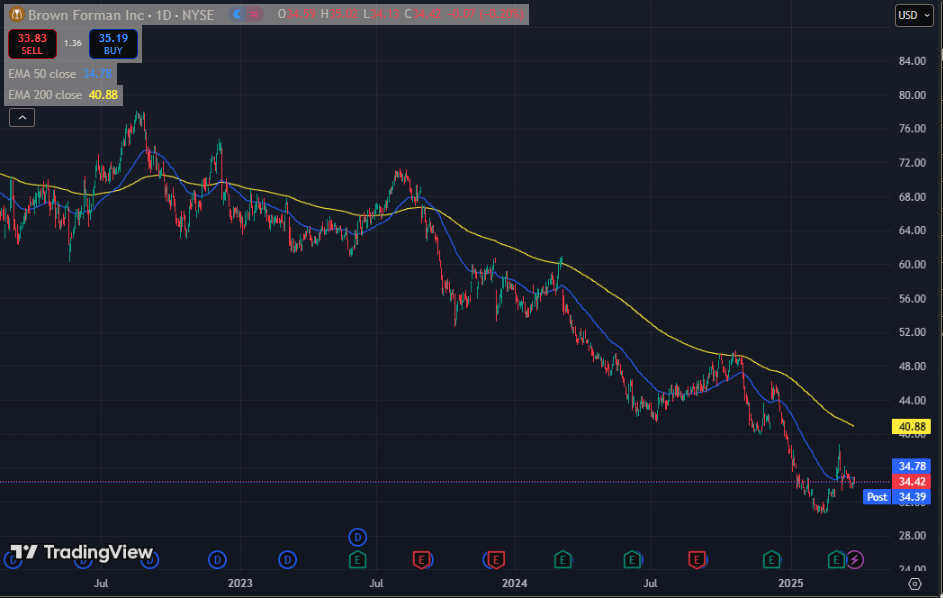
Task: Open the USD currency dropdown
Action: point(914,15)
